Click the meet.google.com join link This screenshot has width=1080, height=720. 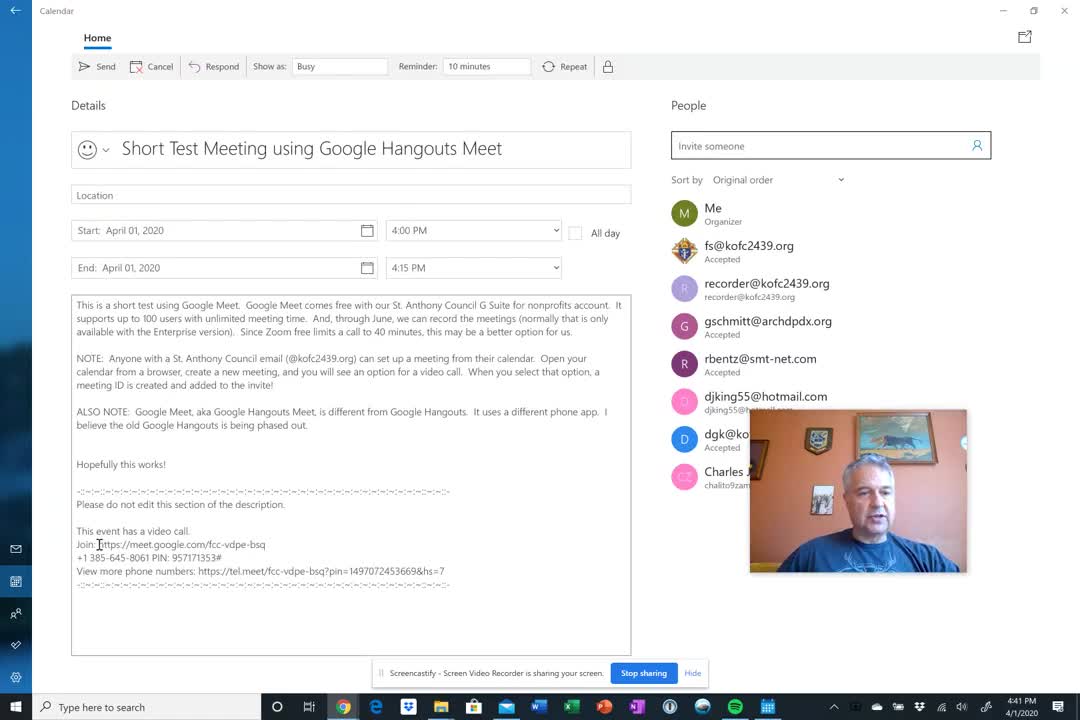(182, 544)
